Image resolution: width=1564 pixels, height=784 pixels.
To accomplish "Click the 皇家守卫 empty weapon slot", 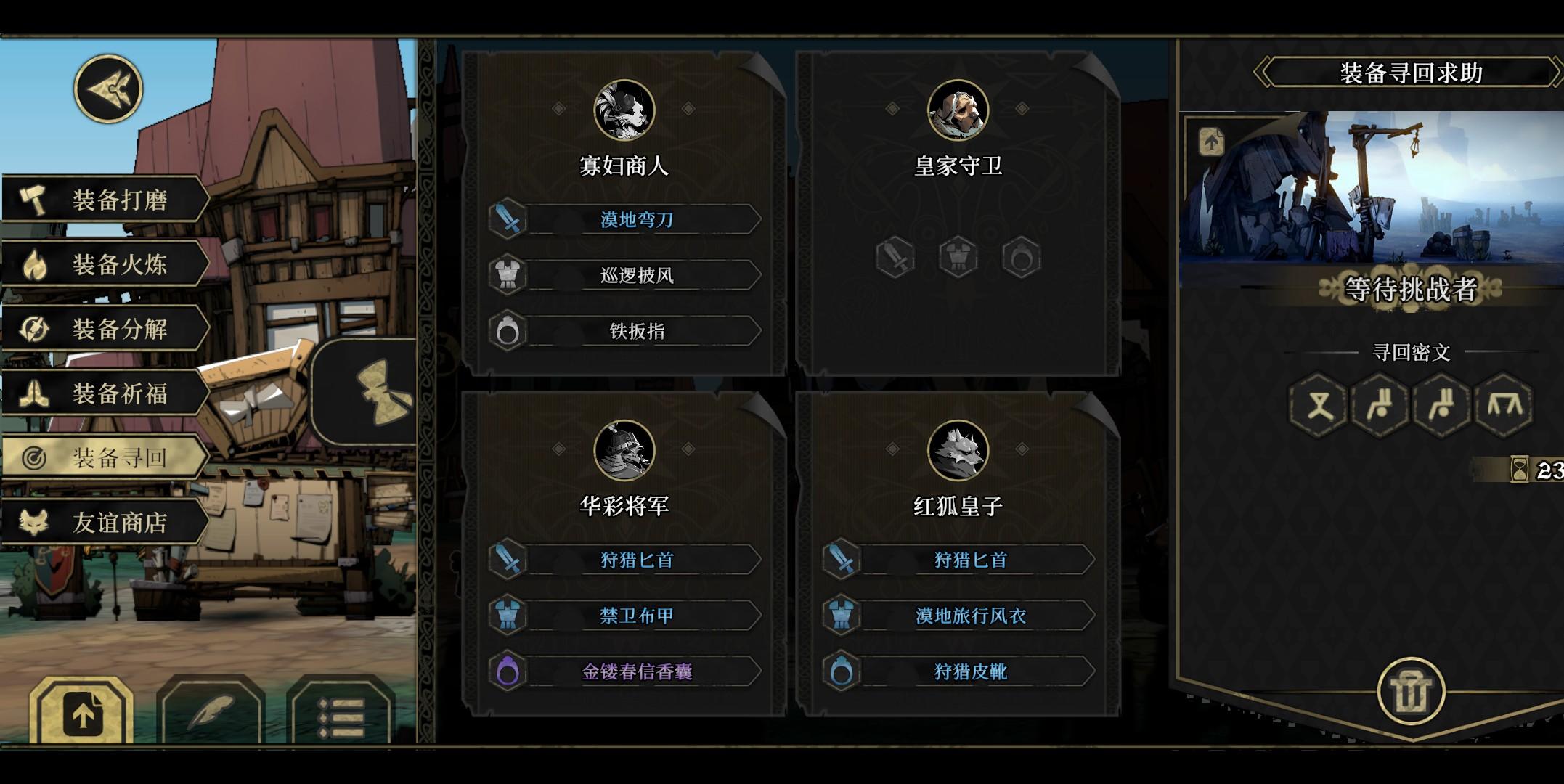I will tap(895, 257).
